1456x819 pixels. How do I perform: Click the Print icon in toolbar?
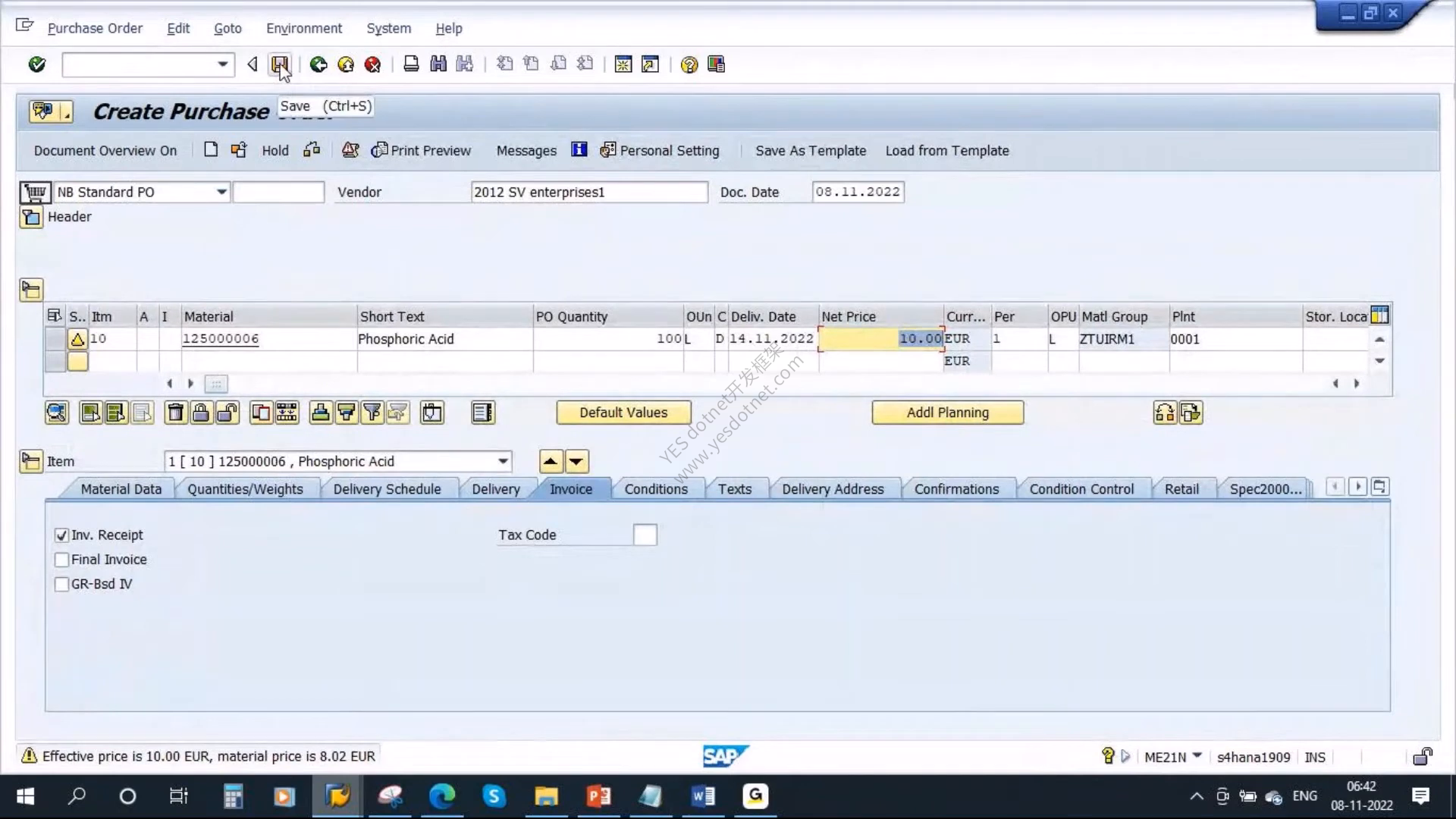click(x=411, y=64)
